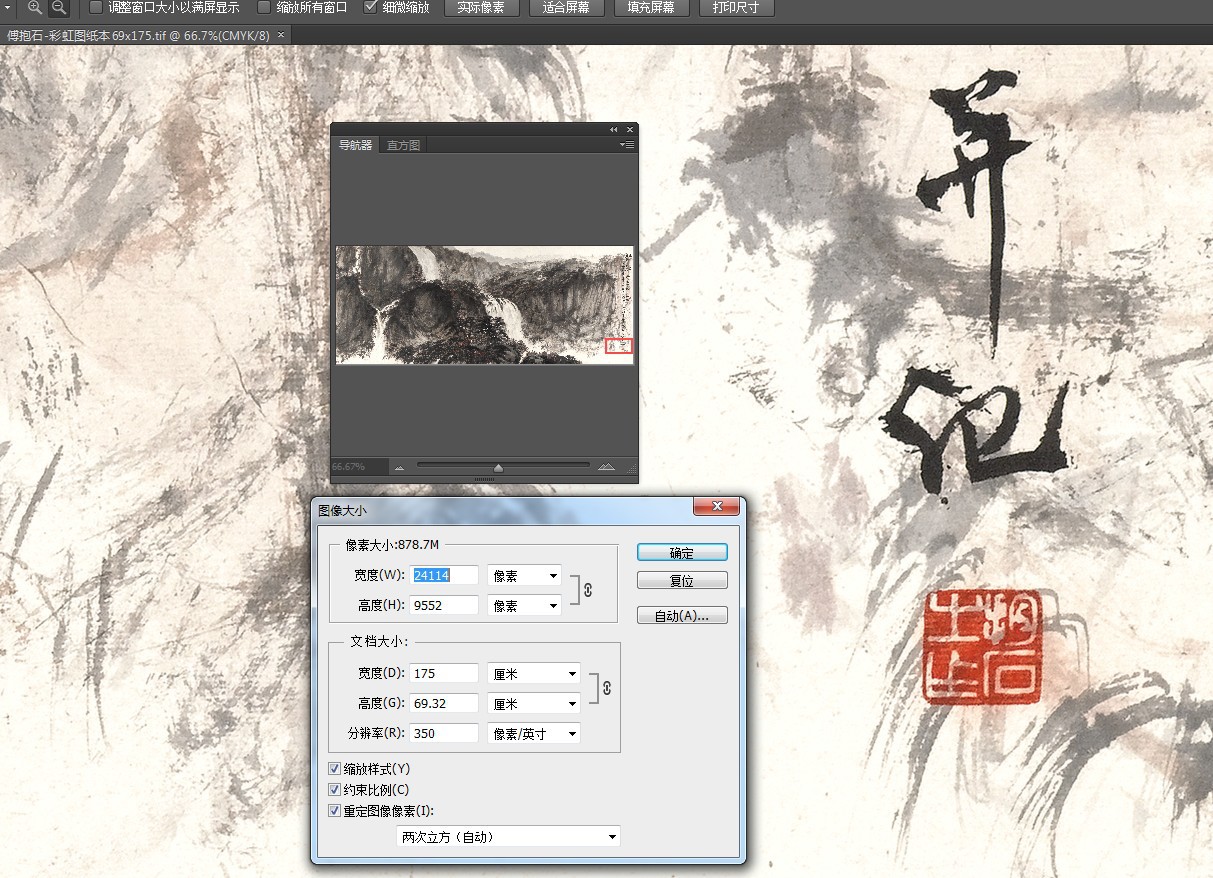Open the document width 厘米 unit dropdown
This screenshot has width=1213, height=878.
tap(534, 673)
